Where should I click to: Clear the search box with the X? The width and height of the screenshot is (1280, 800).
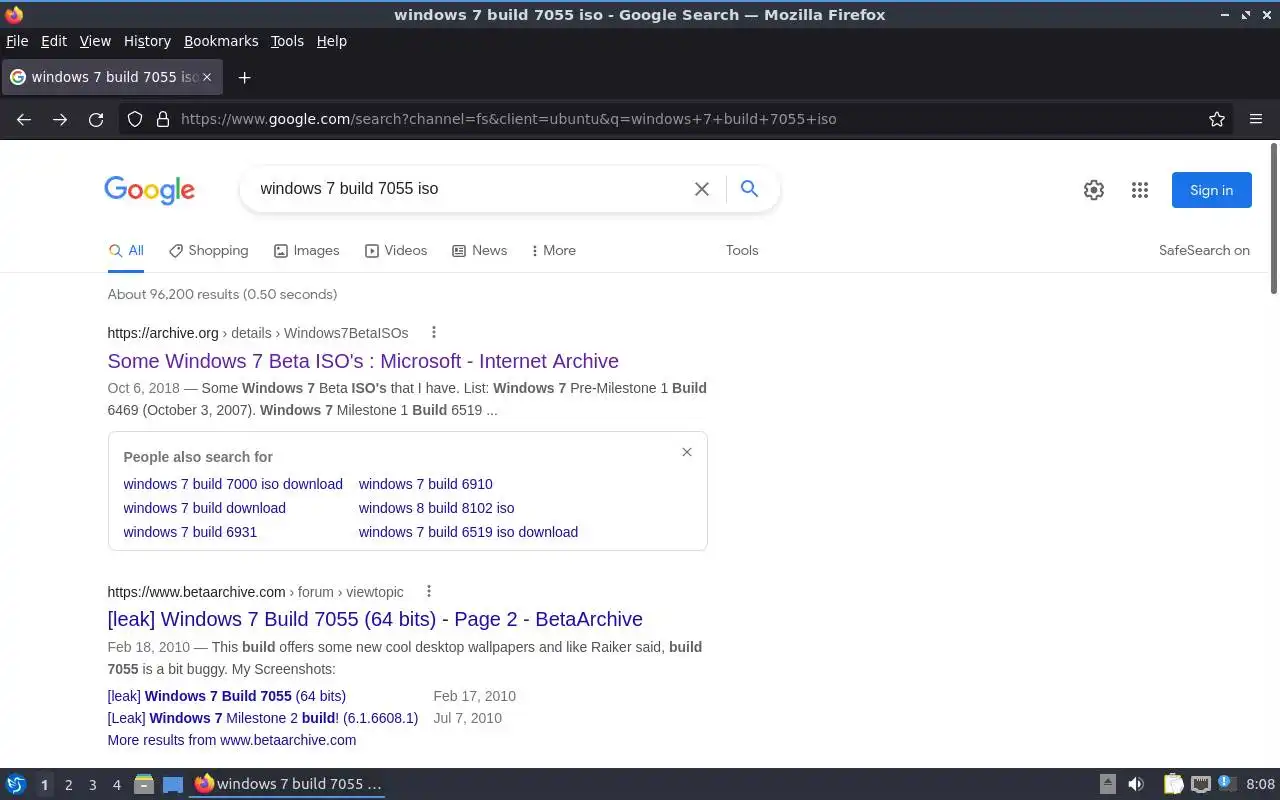tap(702, 189)
